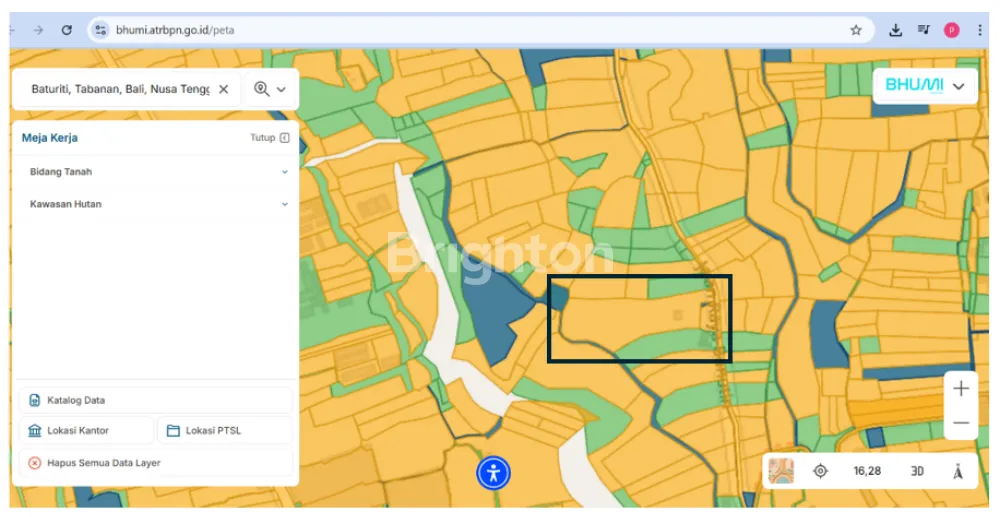This screenshot has height=517, width=1000.
Task: Expand the Bidang Tanah layer section
Action: pyautogui.click(x=284, y=172)
